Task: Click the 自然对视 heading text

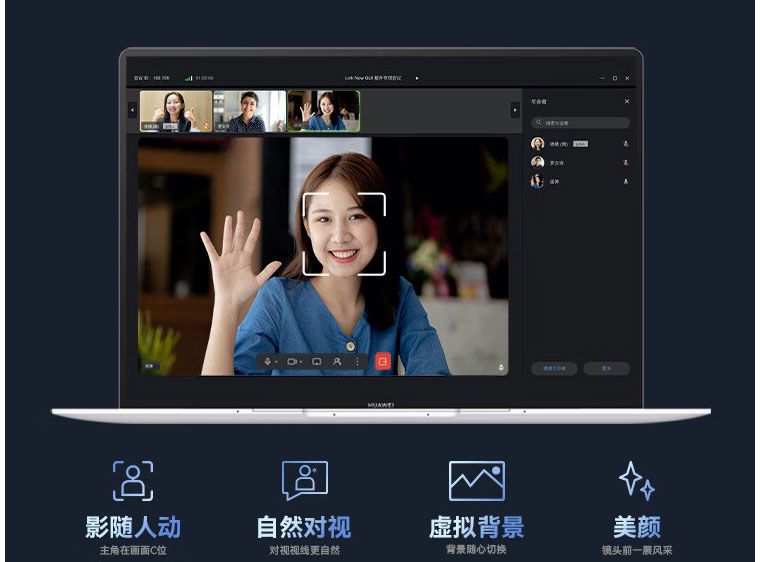Action: click(304, 527)
